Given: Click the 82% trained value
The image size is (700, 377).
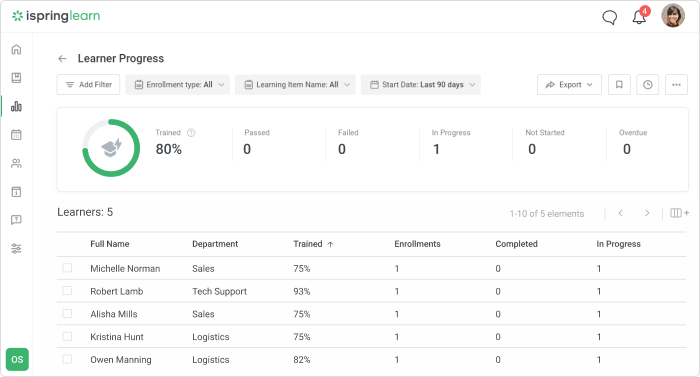Looking at the screenshot, I should (302, 360).
